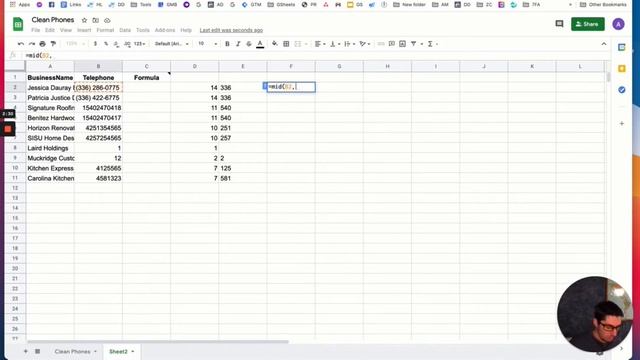Switch to the Clean Phones sheet tab
This screenshot has width=640, height=360.
[73, 351]
